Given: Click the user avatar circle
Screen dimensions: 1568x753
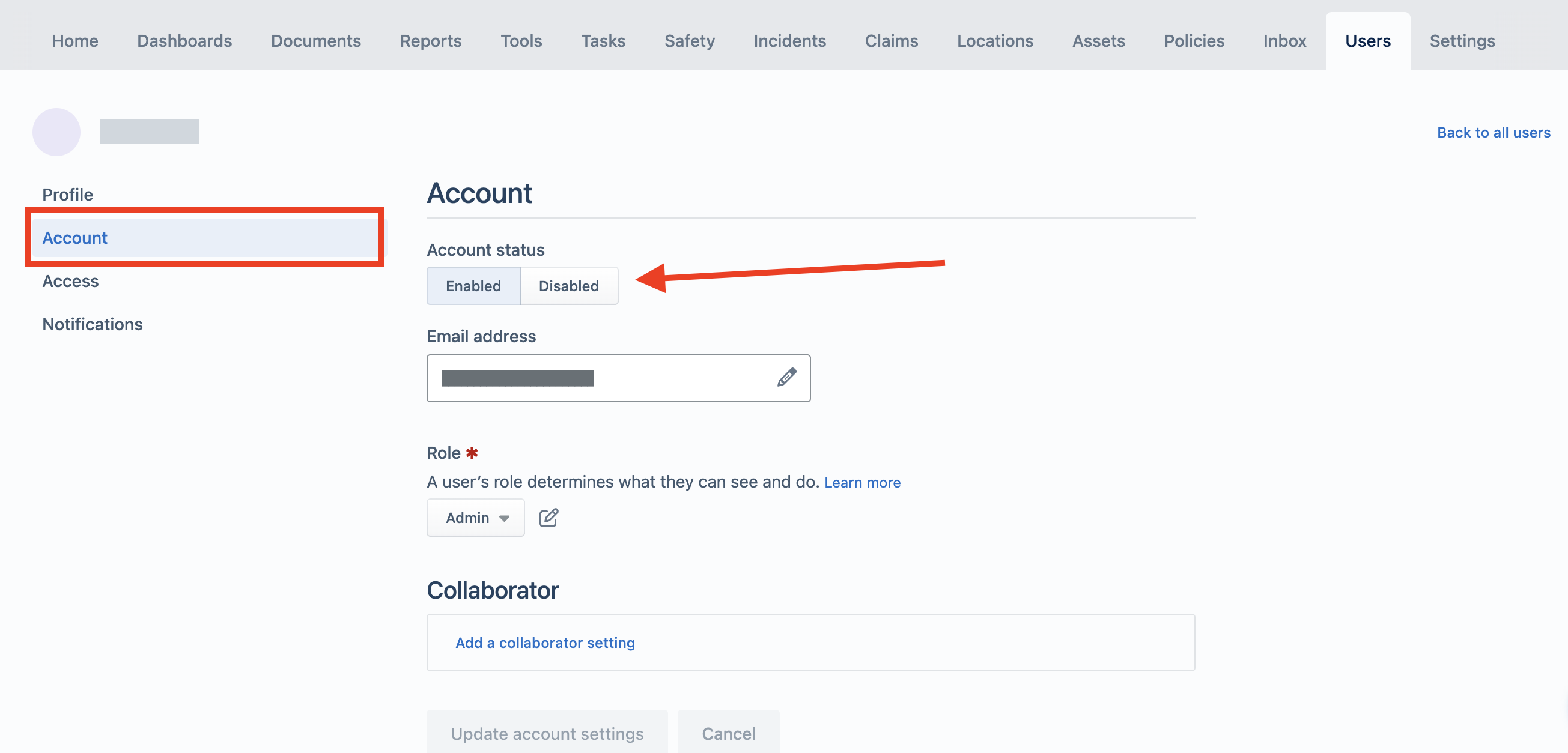Looking at the screenshot, I should tap(56, 132).
